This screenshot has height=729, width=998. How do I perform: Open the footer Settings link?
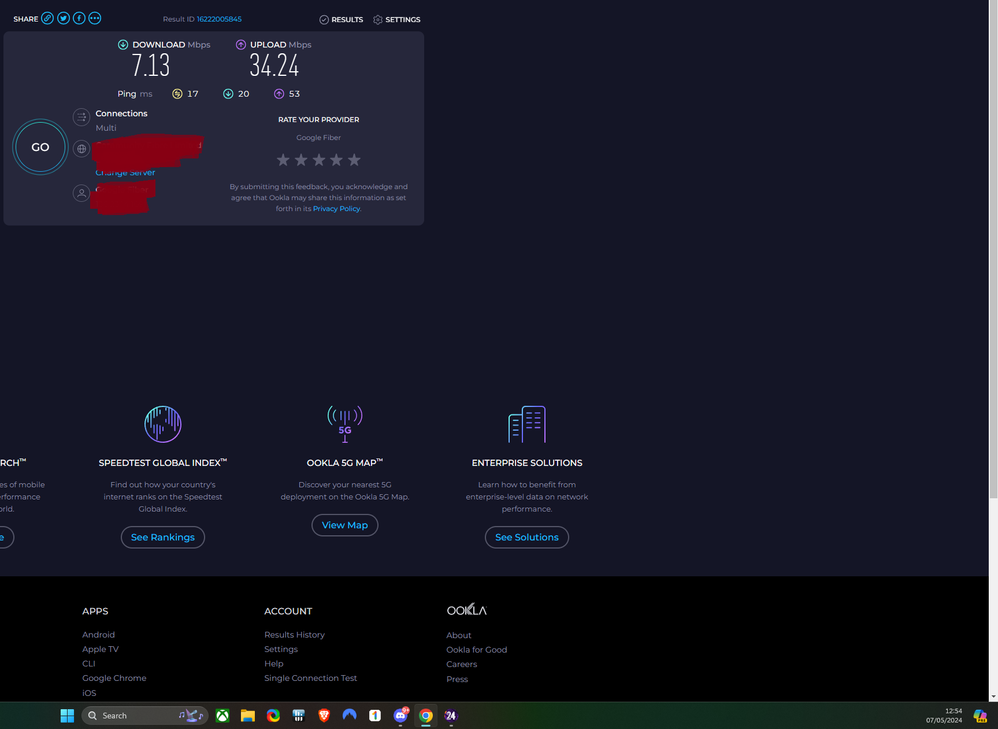(281, 649)
